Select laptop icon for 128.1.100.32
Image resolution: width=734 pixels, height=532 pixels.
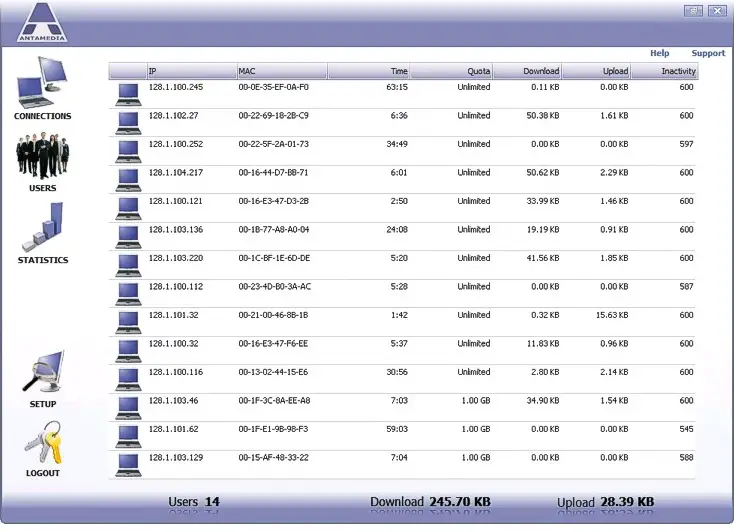pos(128,351)
